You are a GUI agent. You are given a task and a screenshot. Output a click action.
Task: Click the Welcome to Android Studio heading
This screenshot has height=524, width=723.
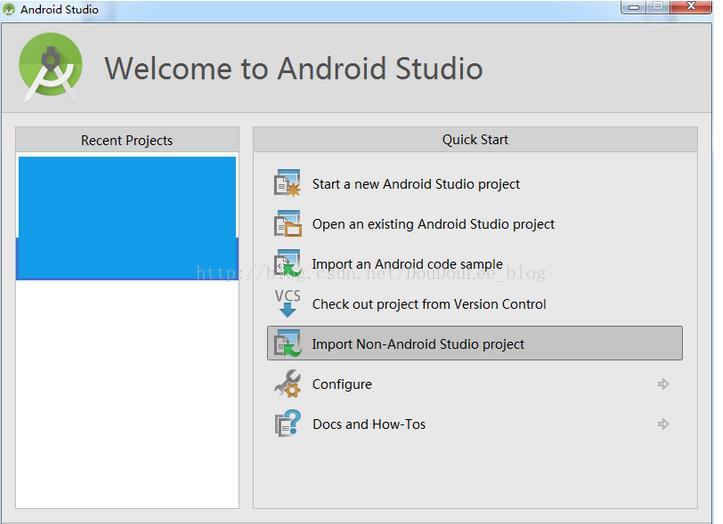[294, 69]
